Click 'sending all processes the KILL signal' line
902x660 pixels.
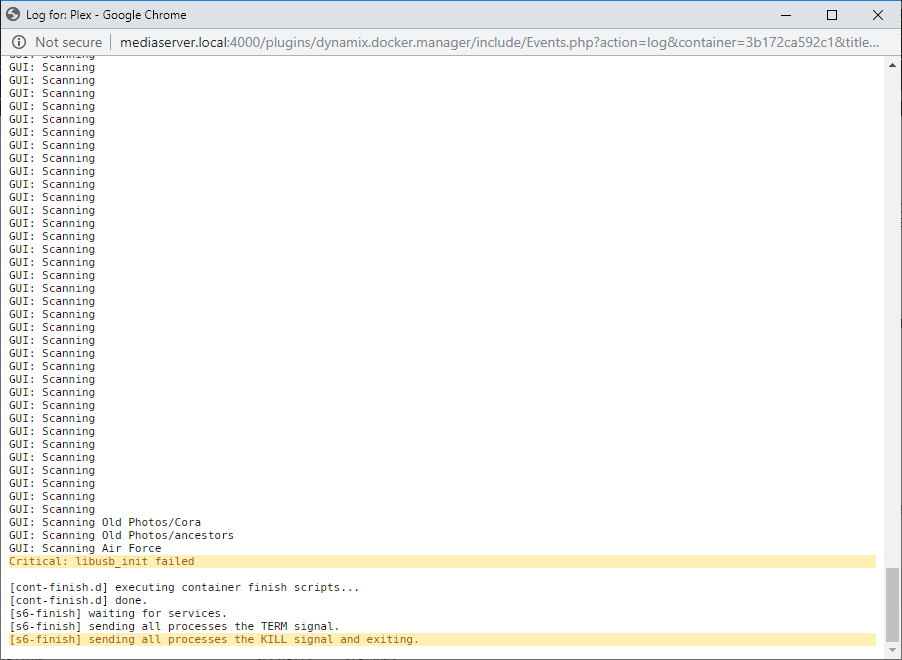coord(442,640)
